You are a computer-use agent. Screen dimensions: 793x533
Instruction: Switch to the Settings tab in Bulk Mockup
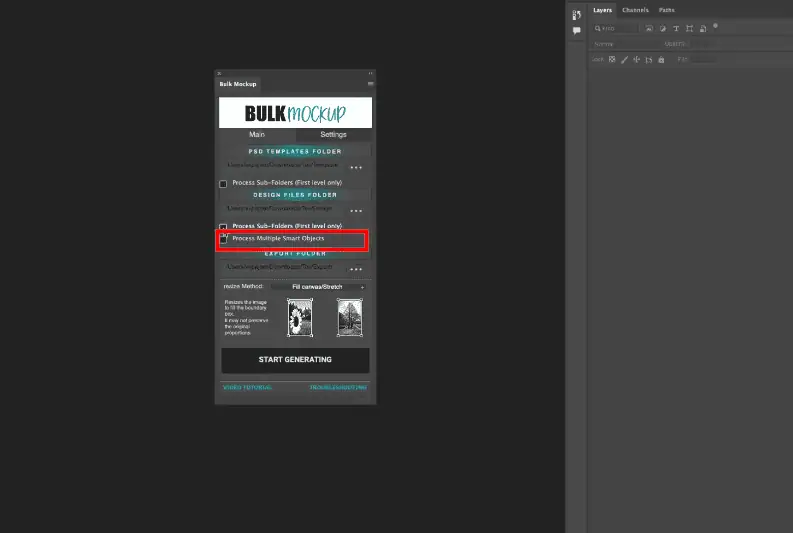tap(333, 134)
